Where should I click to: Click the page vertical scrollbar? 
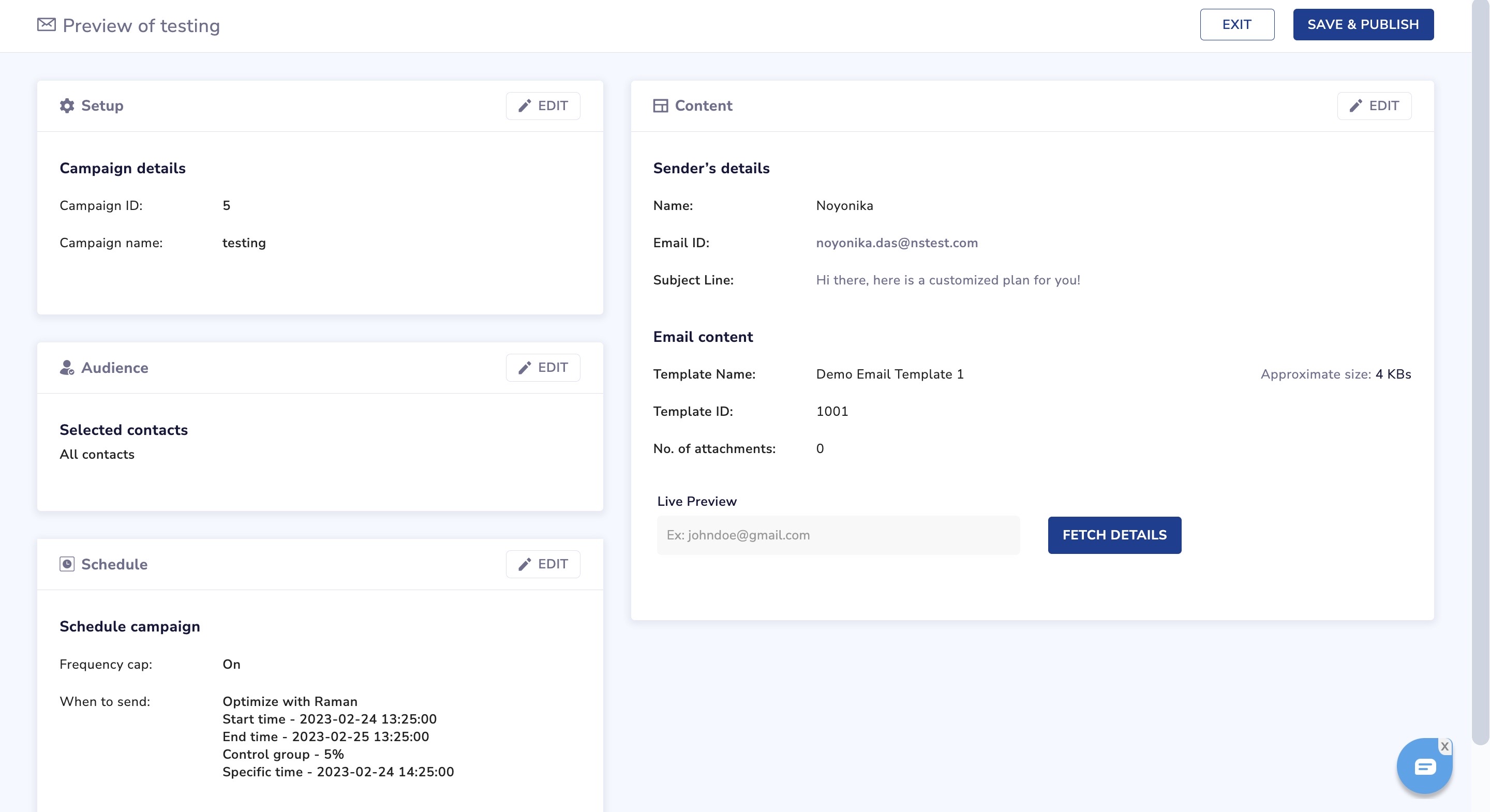pyautogui.click(x=1480, y=370)
